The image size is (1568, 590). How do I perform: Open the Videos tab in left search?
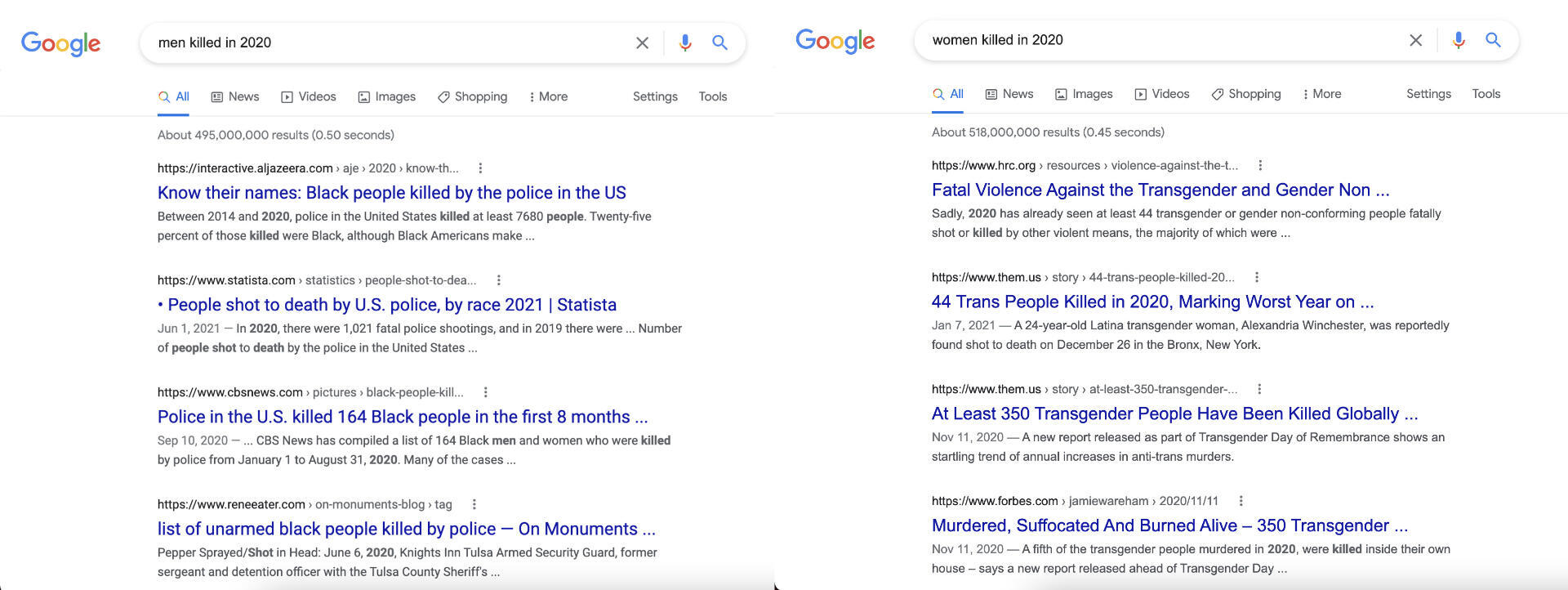pyautogui.click(x=309, y=96)
